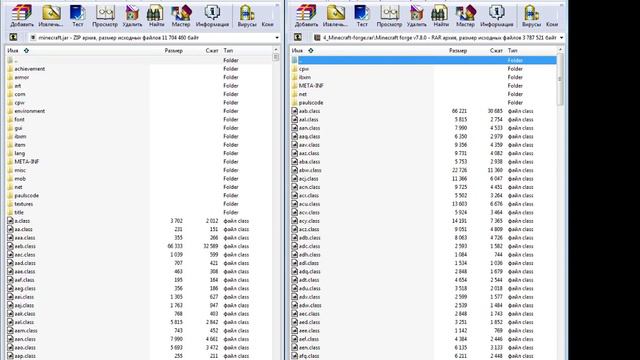640x360 pixels.
Task: Click Извлечь (Extract) icon in left minecraft.jar window
Action: point(51,16)
